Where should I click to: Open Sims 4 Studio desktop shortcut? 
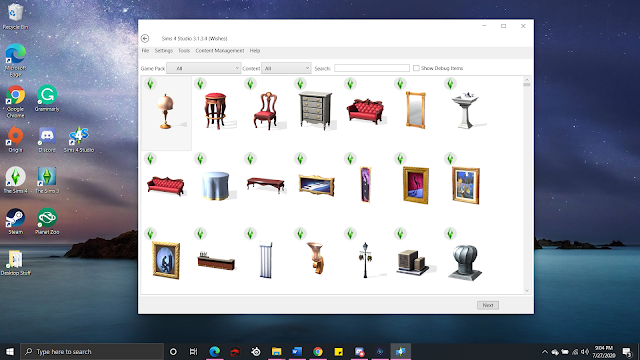coord(79,139)
